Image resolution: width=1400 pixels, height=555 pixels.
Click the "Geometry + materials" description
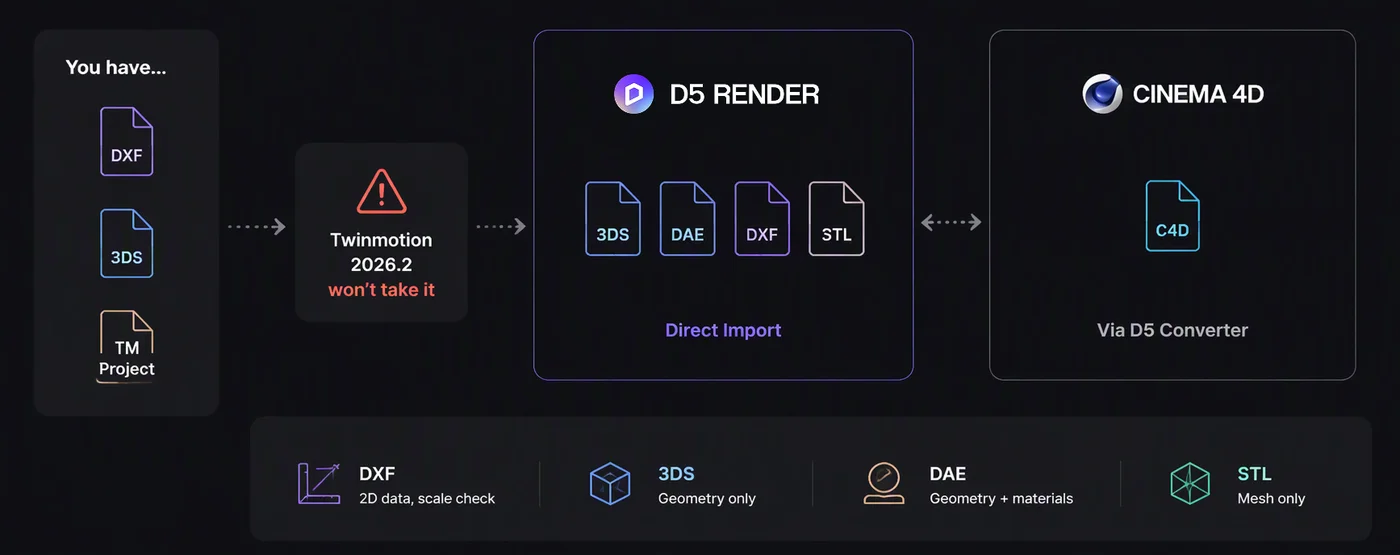click(1001, 498)
